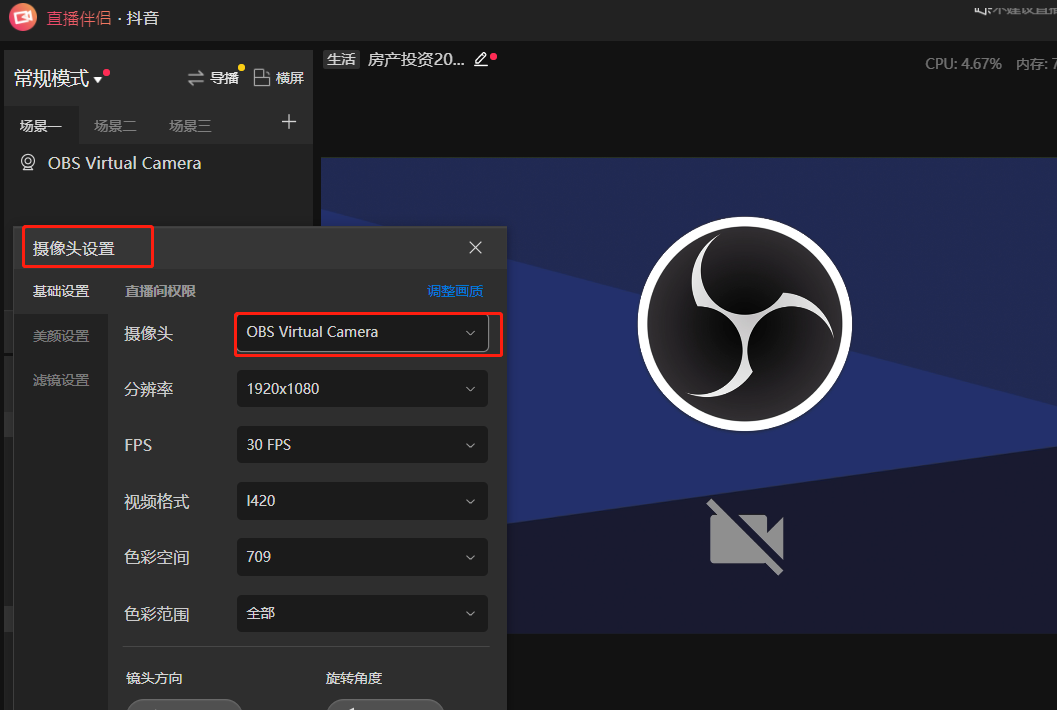Click the camera-off icon in preview

[x=746, y=537]
